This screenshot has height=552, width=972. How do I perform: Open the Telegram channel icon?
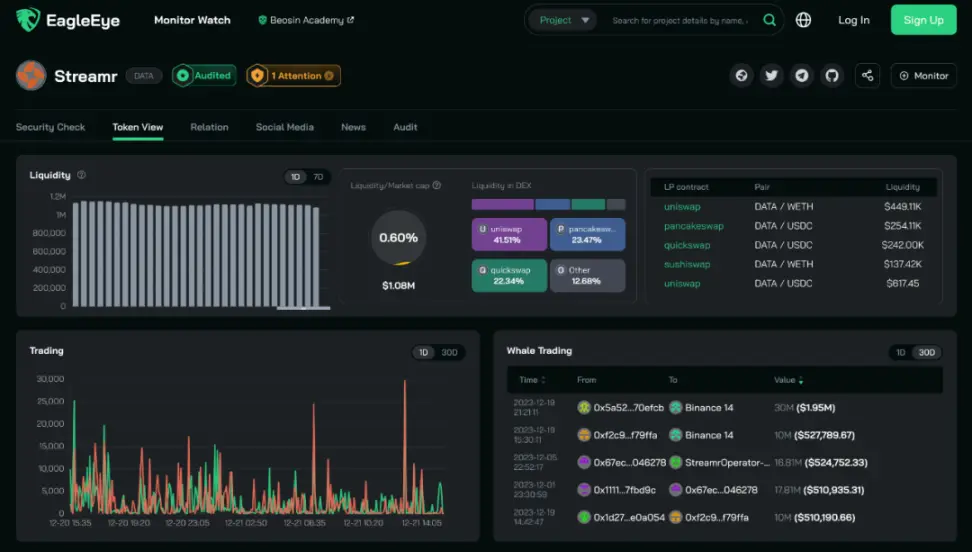click(x=802, y=76)
